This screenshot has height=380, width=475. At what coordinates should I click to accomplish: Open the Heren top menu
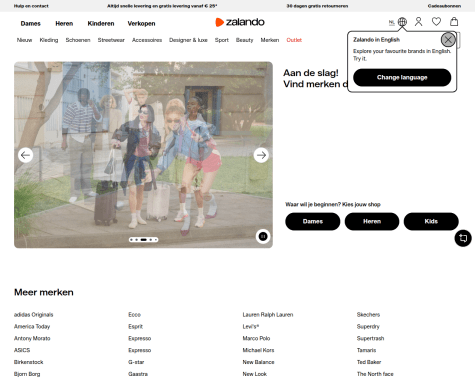pos(64,24)
